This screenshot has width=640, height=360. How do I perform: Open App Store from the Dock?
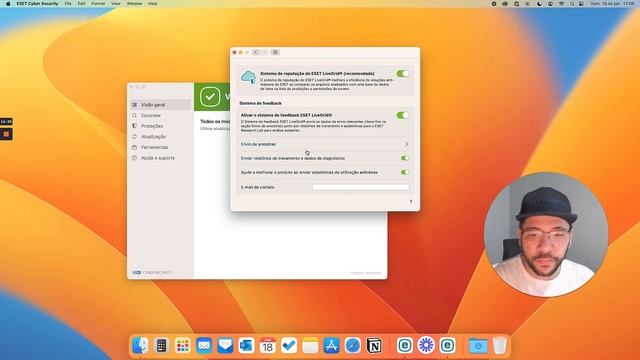pos(331,346)
